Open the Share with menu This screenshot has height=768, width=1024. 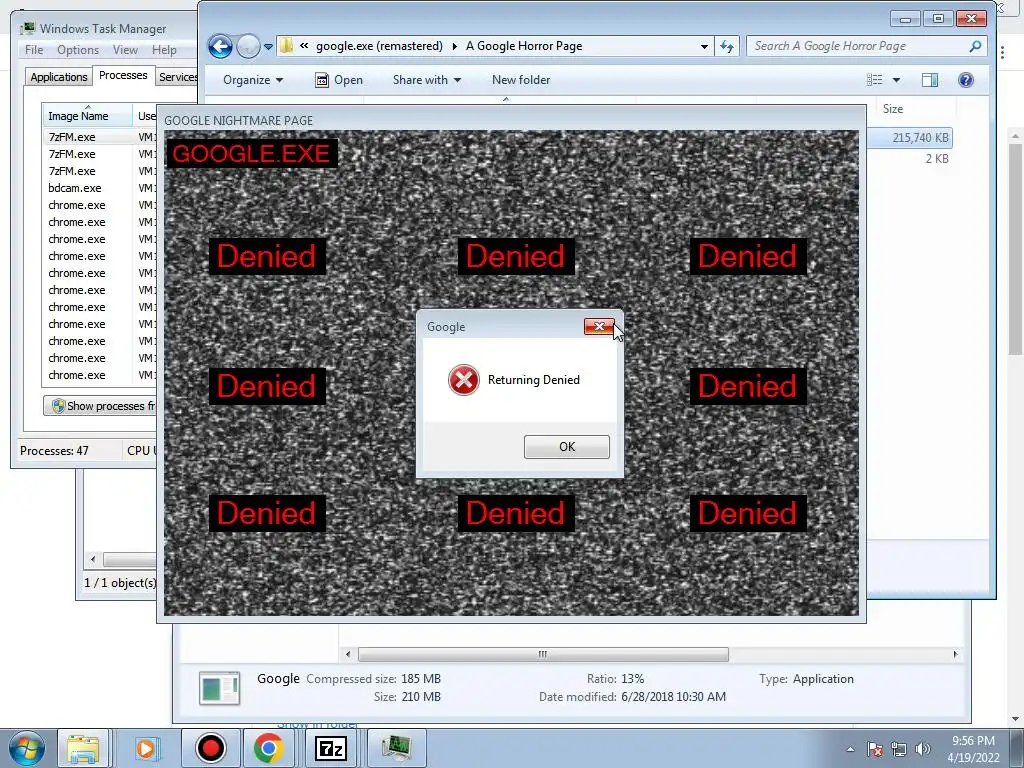point(426,80)
